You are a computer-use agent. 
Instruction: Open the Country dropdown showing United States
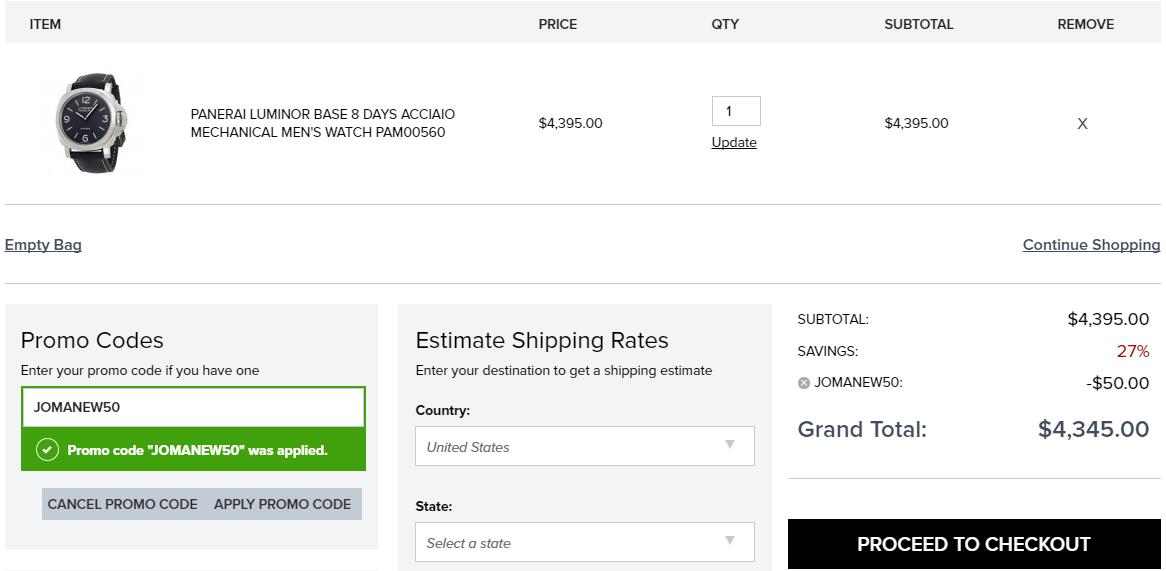[x=584, y=446]
